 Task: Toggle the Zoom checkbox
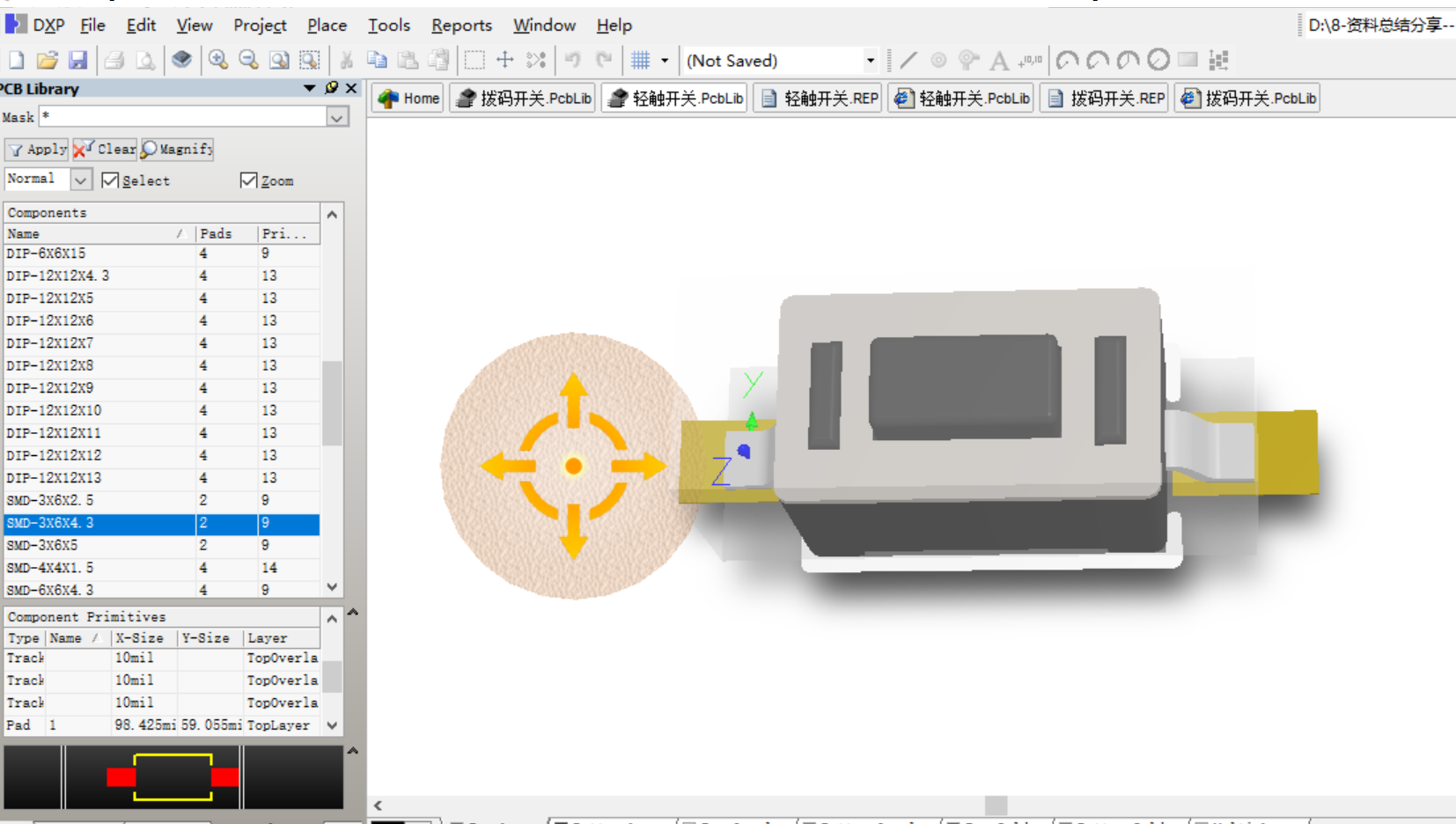(x=248, y=180)
